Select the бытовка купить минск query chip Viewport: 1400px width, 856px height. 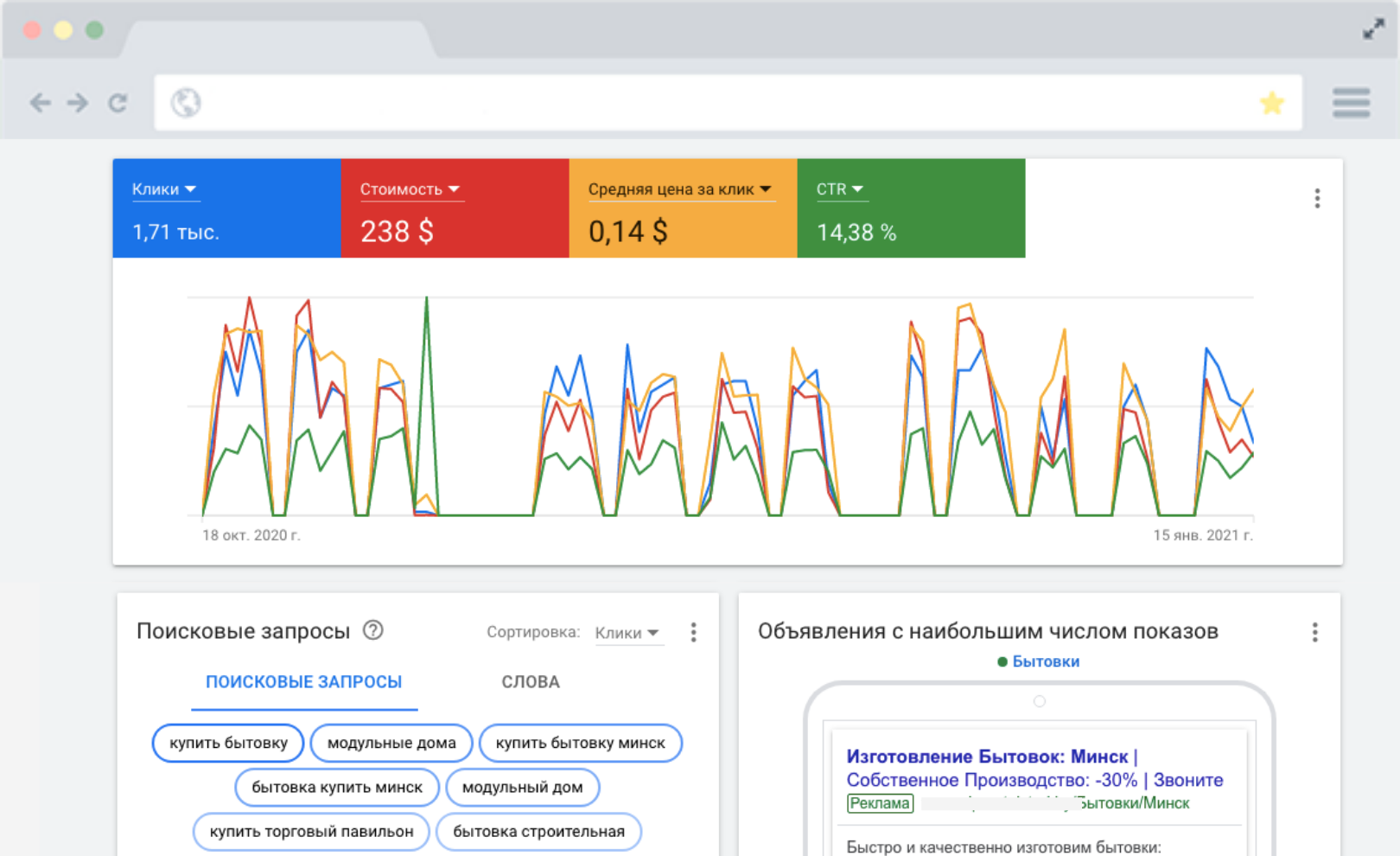pyautogui.click(x=337, y=787)
